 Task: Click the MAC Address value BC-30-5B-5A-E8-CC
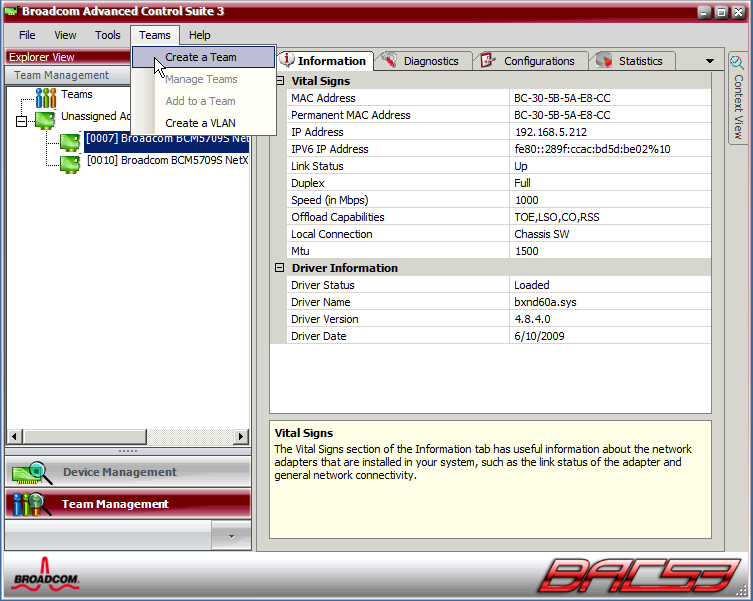[562, 98]
